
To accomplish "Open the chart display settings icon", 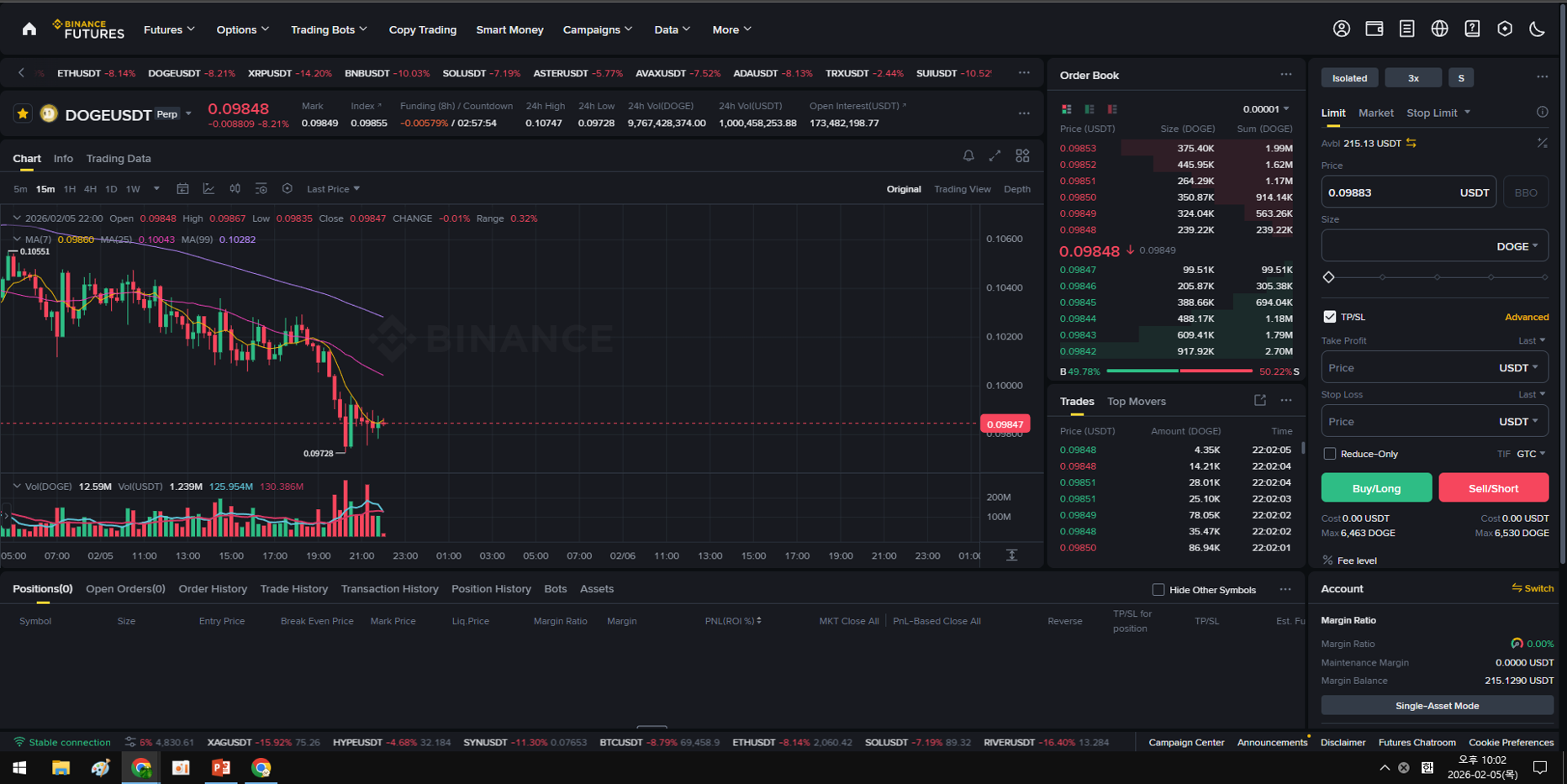I will (261, 189).
